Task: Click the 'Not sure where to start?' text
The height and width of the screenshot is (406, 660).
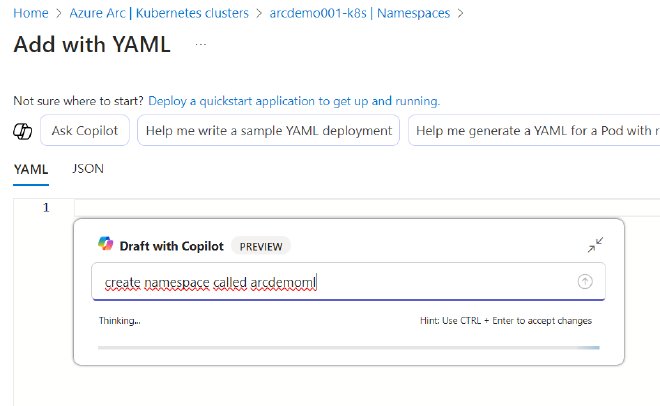Action: click(78, 101)
